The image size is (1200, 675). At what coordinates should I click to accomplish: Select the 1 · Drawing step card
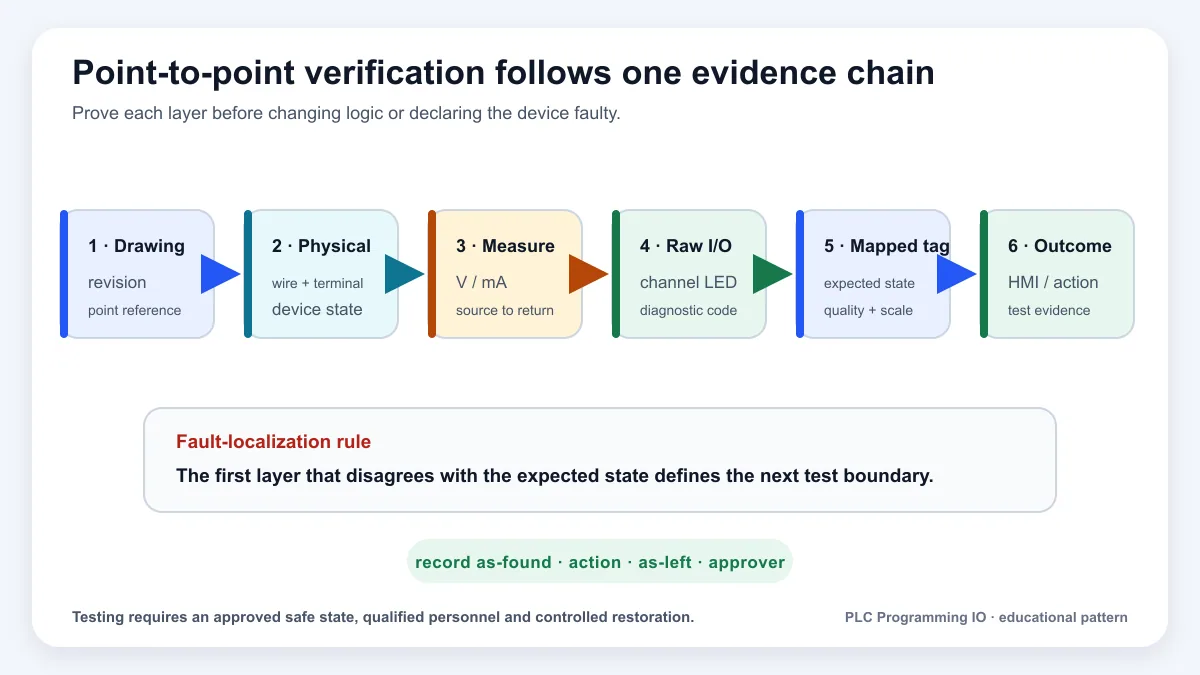pos(138,274)
